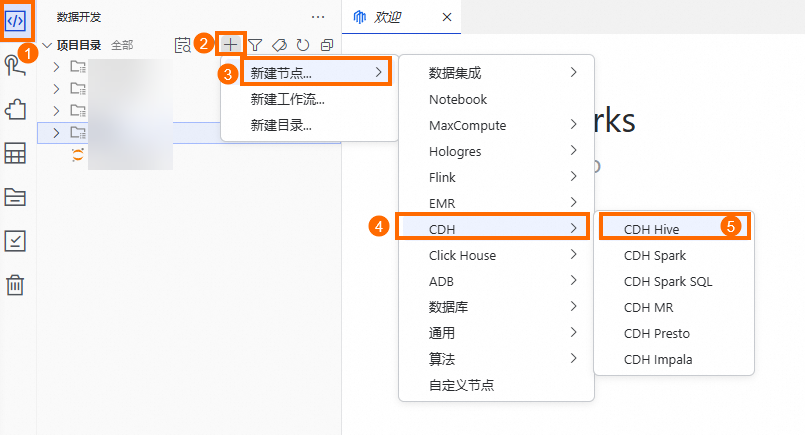The height and width of the screenshot is (435, 805).
Task: Select 新建工作流... menu entry
Action: (x=310, y=99)
